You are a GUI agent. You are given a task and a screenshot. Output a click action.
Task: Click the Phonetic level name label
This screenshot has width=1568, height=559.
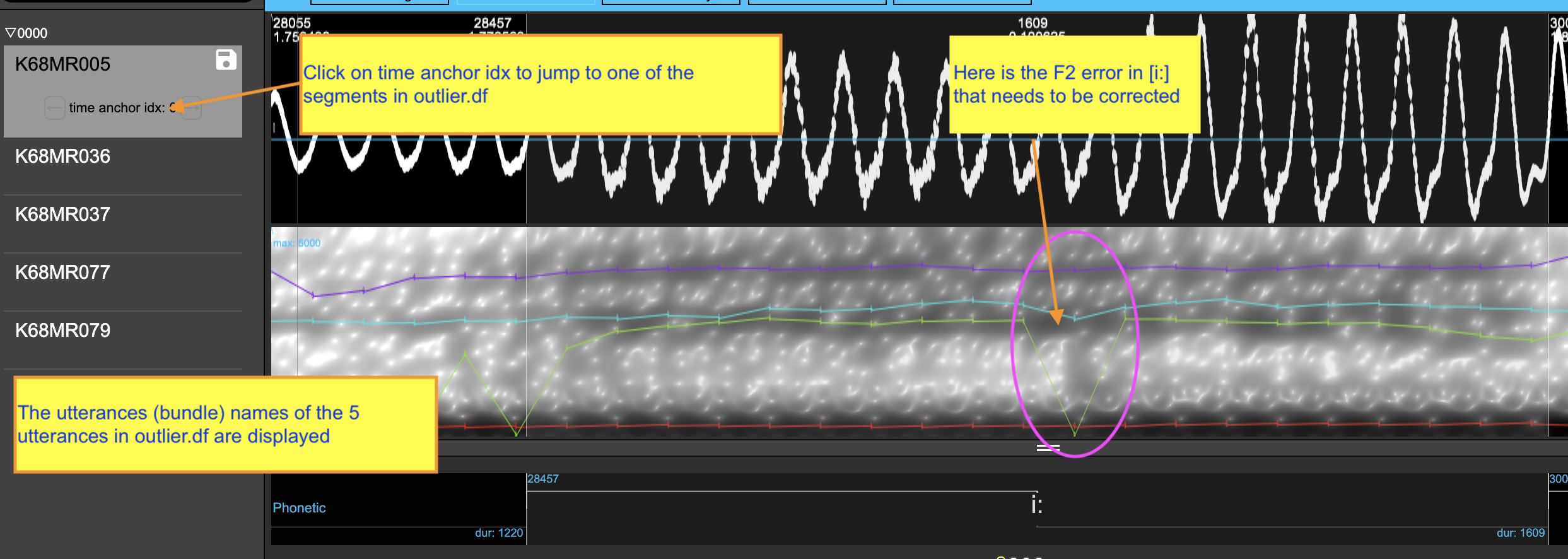[x=299, y=508]
